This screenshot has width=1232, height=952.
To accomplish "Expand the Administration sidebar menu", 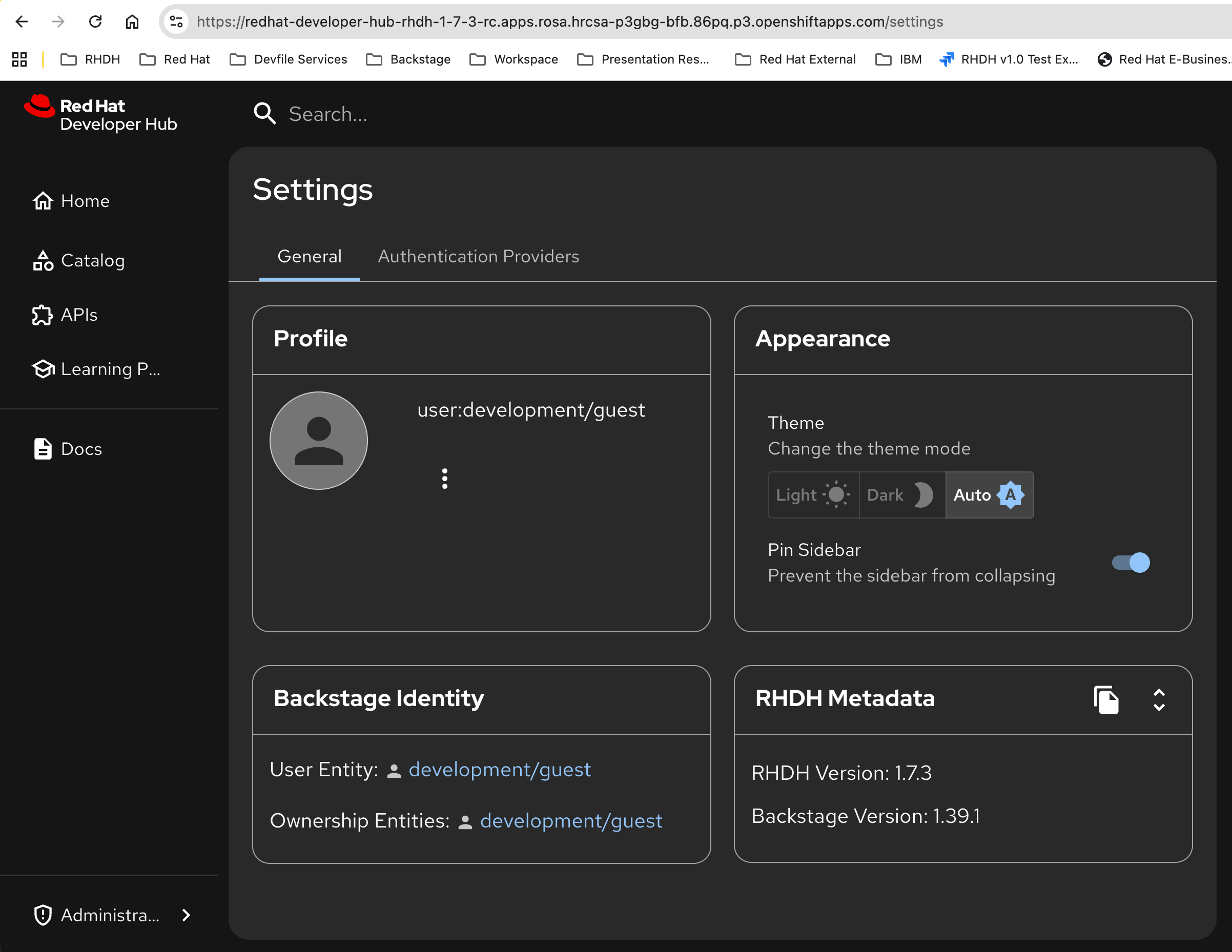I will 111,915.
